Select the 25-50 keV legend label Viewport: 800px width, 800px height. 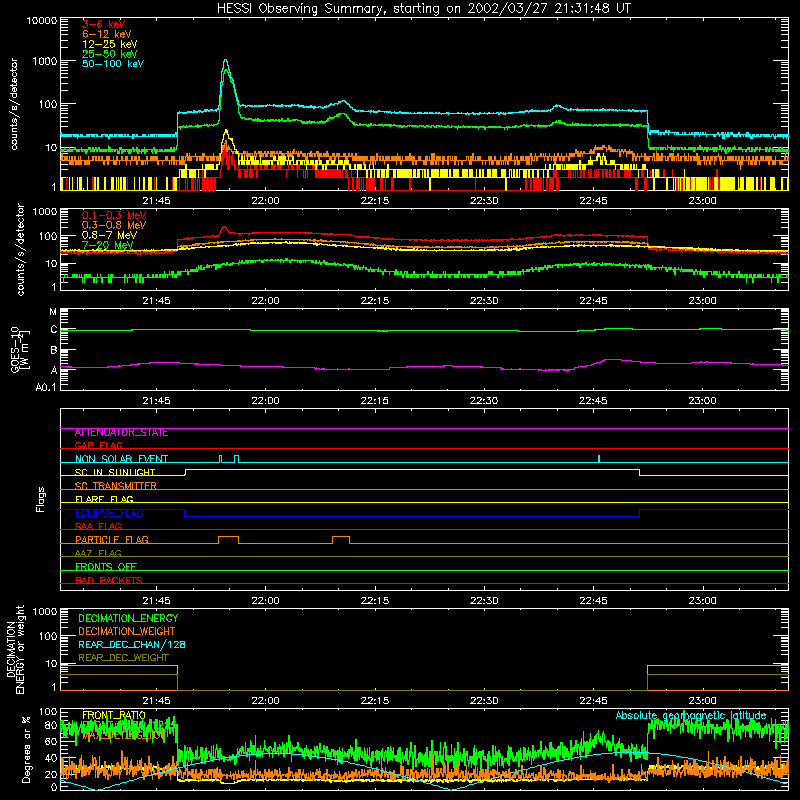point(110,54)
